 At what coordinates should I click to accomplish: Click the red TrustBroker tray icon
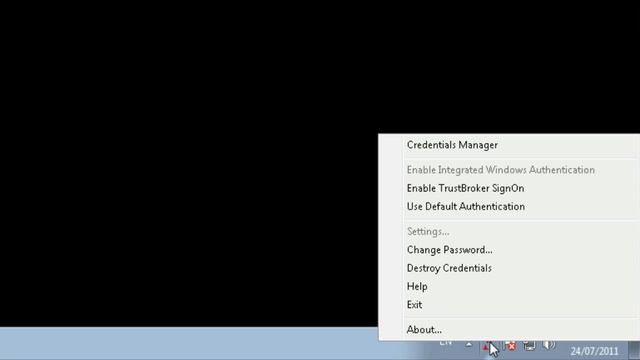[x=488, y=346]
